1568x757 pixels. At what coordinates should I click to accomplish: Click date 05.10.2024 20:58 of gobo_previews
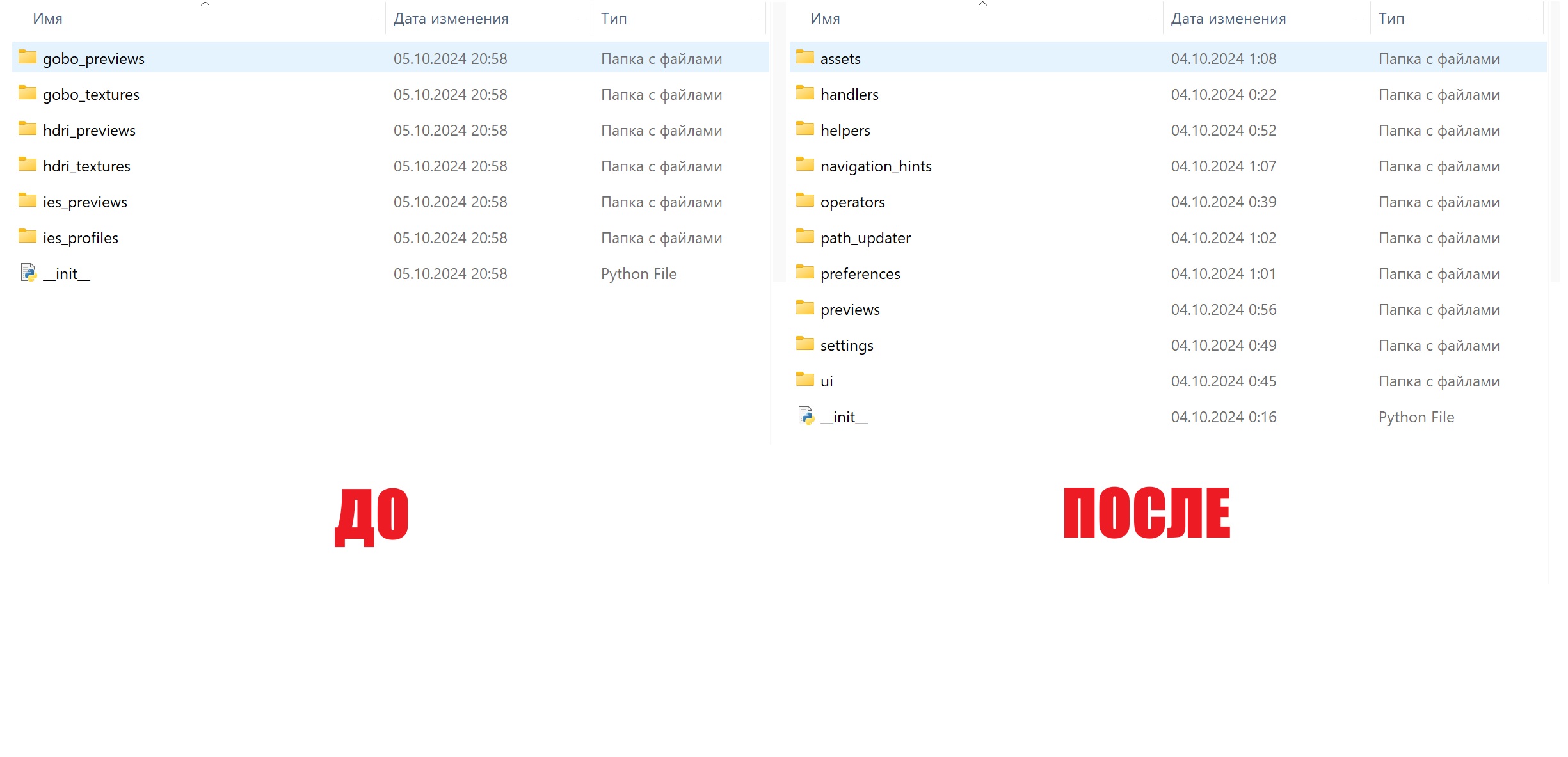[451, 59]
